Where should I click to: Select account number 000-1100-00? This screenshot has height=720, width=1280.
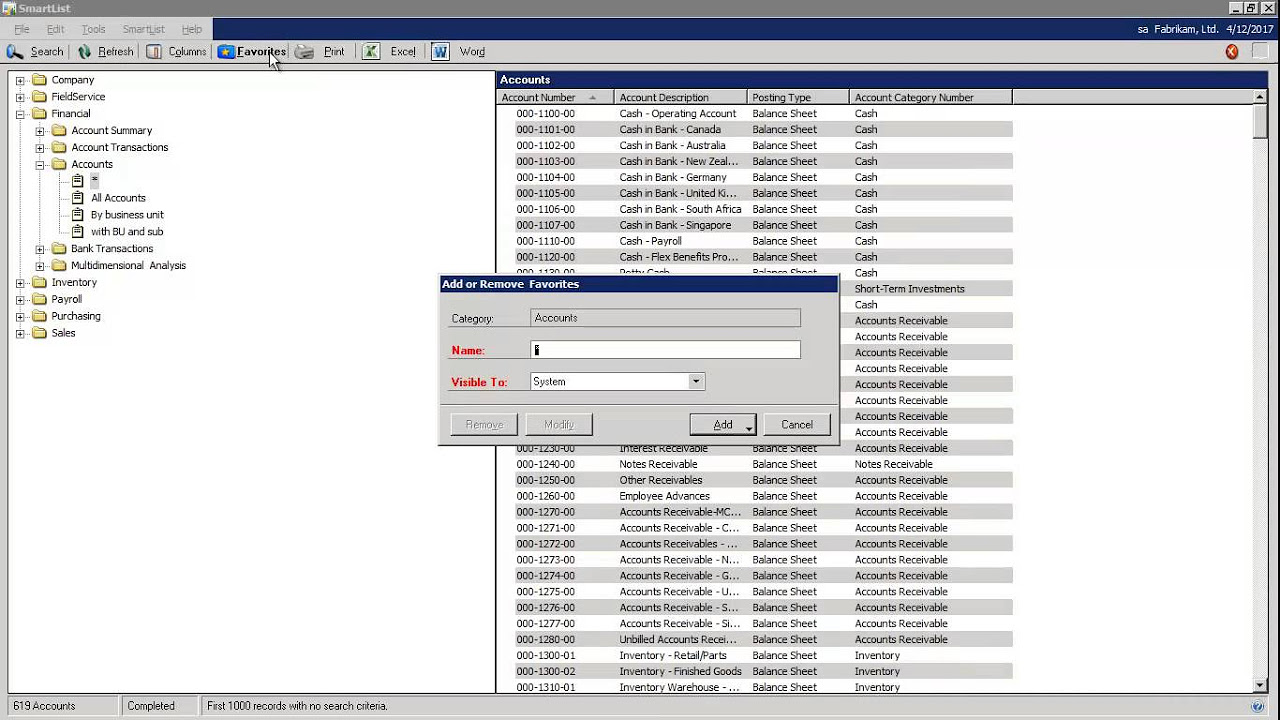click(545, 114)
